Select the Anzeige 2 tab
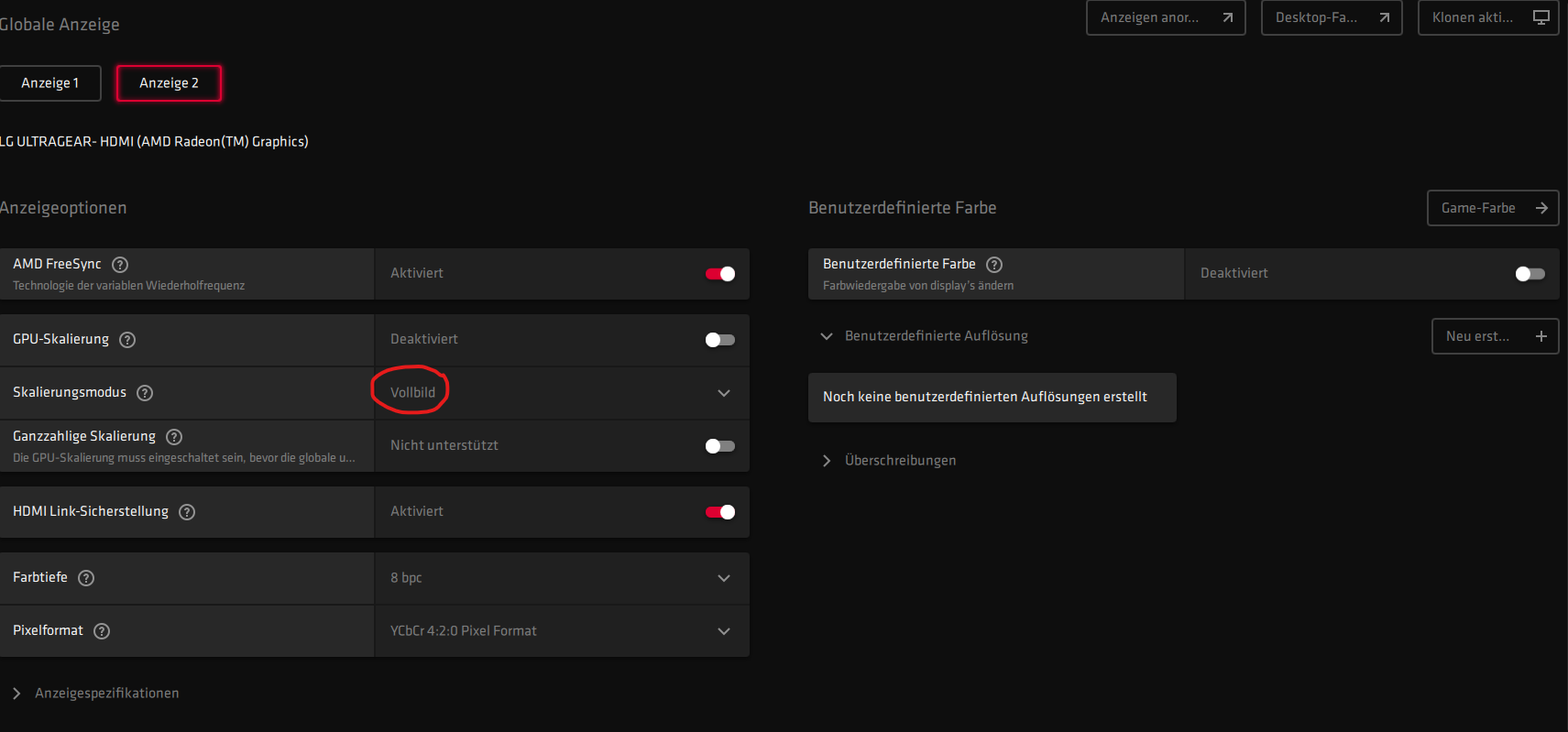 tap(169, 83)
